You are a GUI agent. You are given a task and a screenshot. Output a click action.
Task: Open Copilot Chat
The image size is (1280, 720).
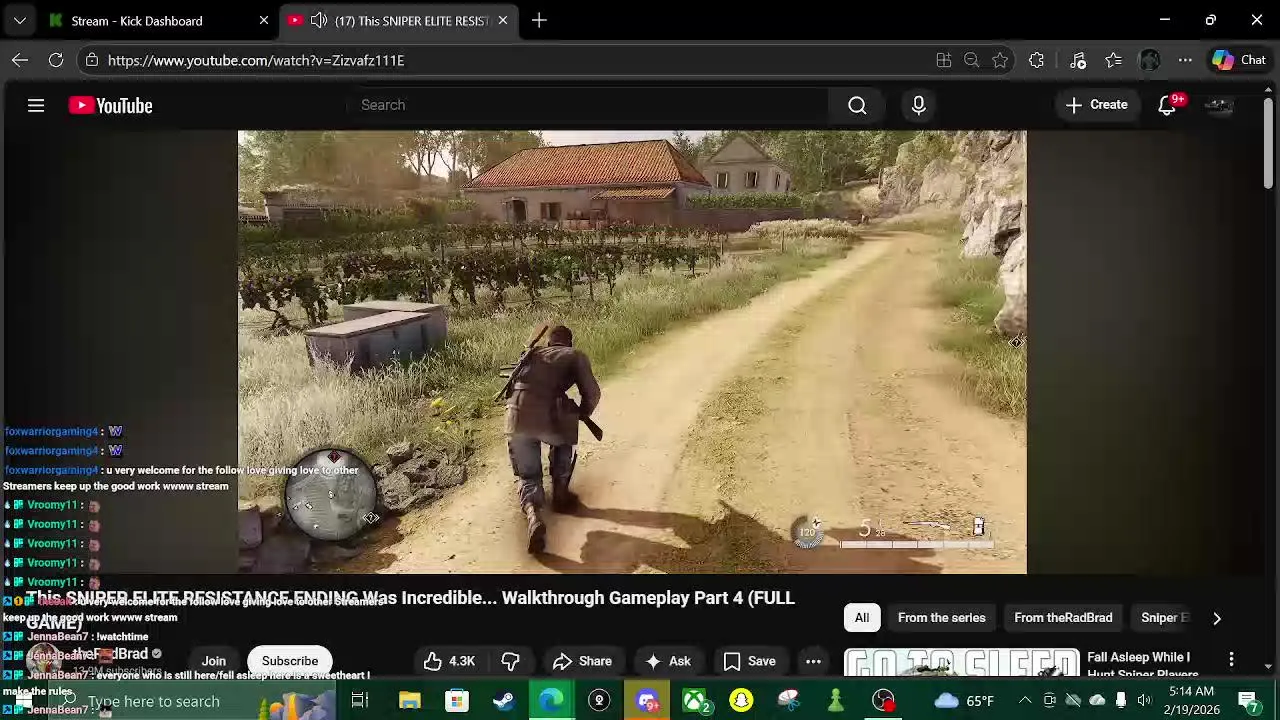[1239, 60]
